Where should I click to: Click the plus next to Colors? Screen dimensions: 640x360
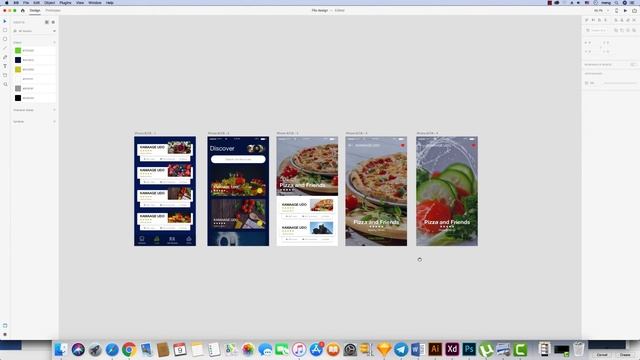pyautogui.click(x=54, y=42)
